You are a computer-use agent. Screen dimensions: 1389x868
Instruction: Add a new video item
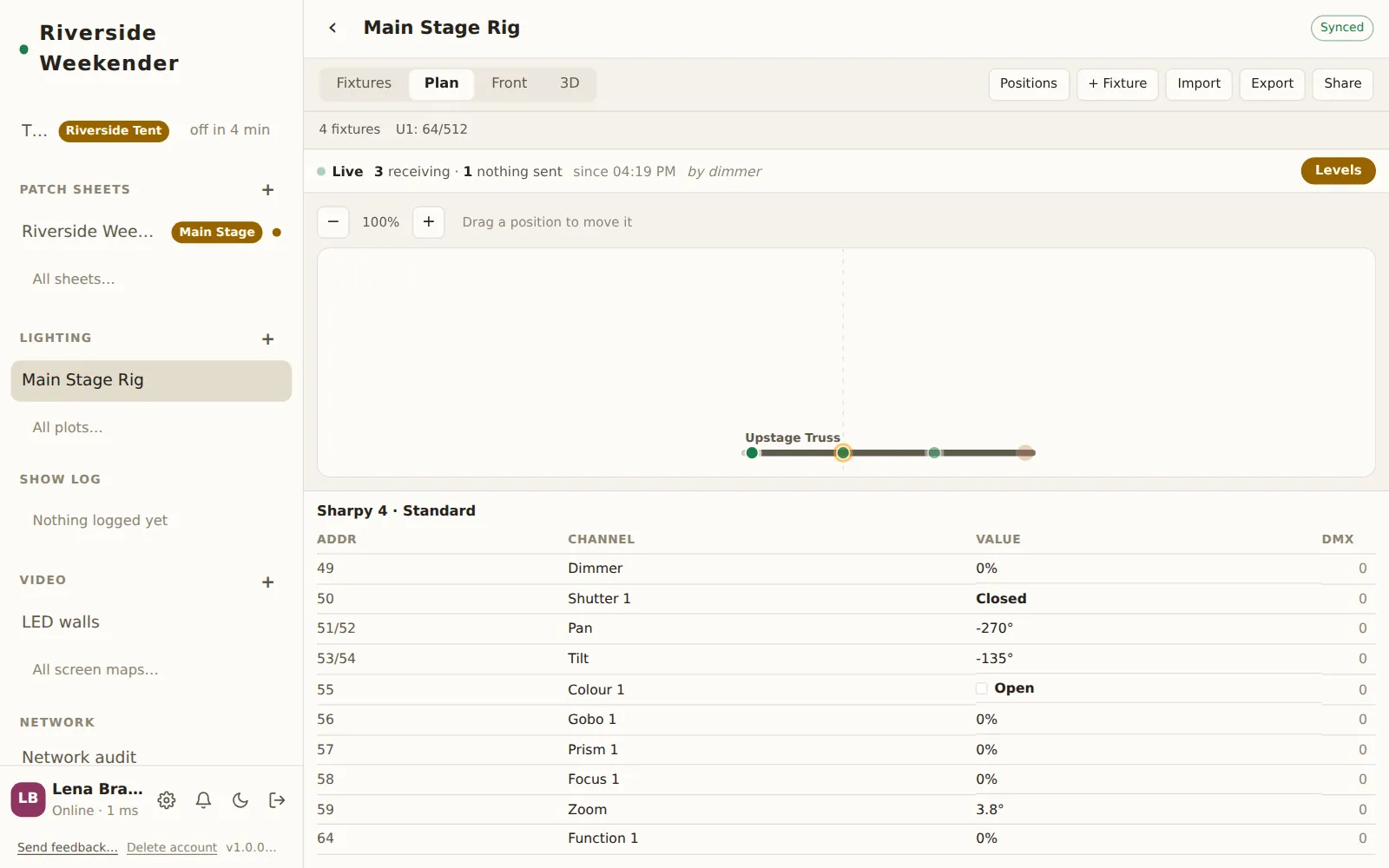(x=267, y=582)
